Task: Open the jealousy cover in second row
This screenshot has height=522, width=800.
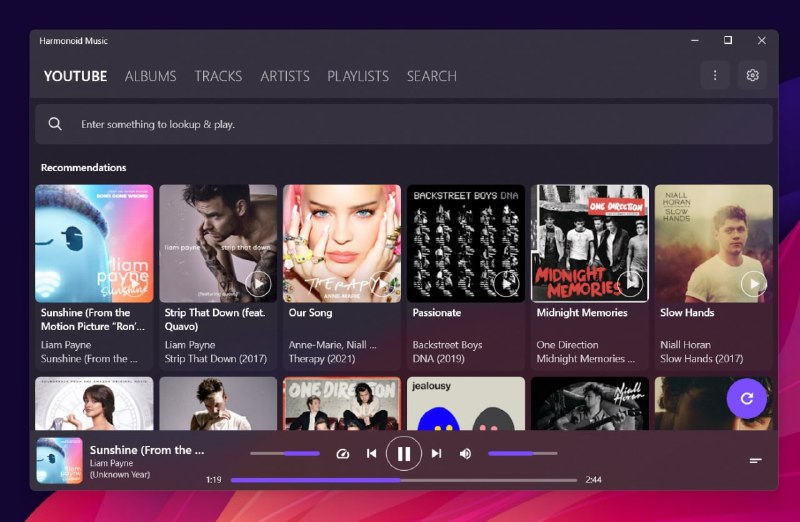Action: coord(466,404)
